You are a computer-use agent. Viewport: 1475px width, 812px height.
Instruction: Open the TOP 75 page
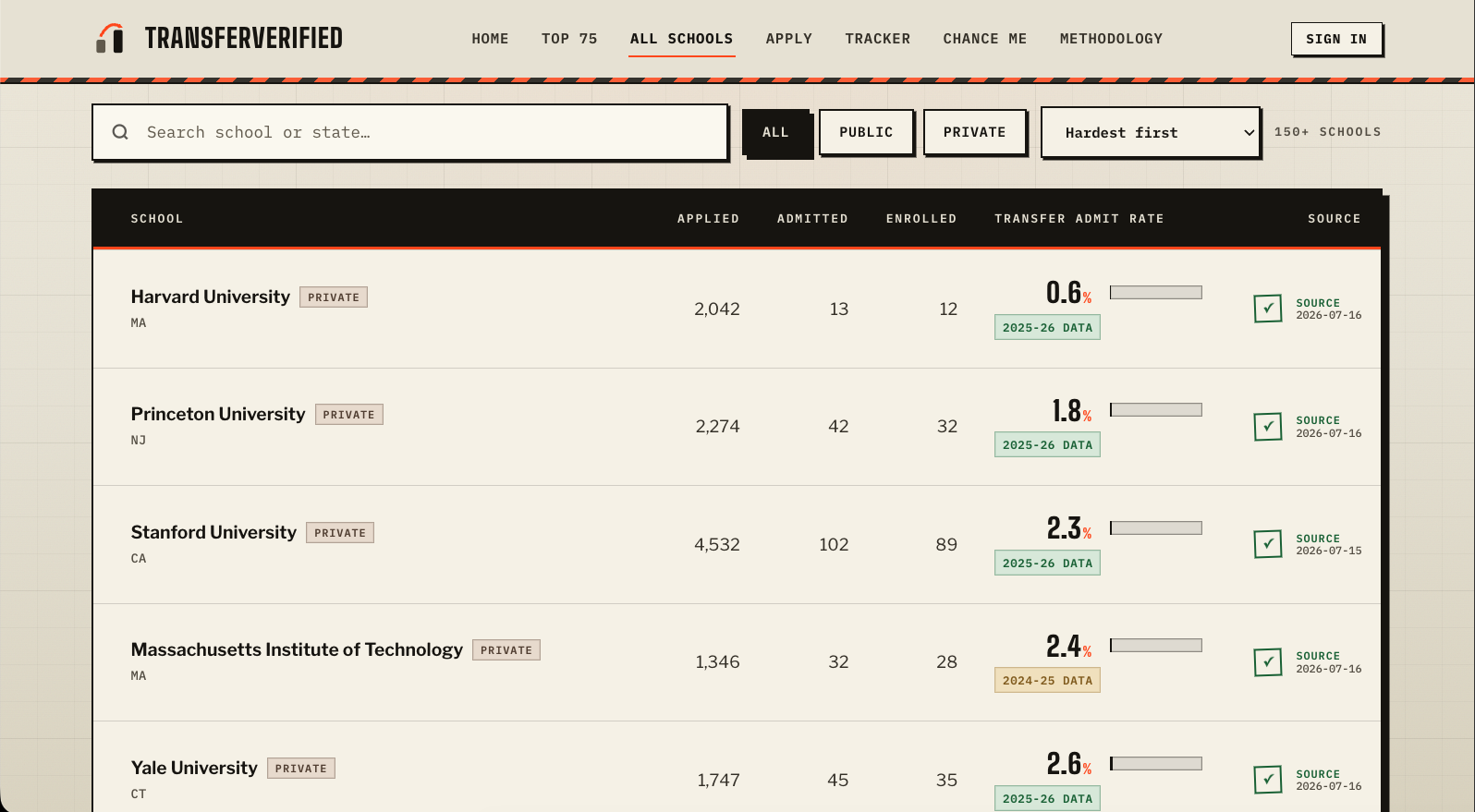point(569,39)
